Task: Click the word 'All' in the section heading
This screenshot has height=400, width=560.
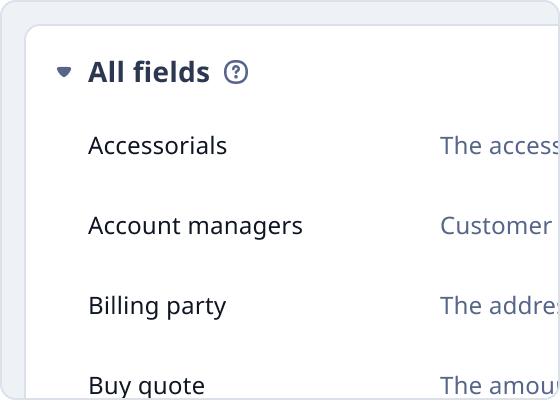Action: click(x=106, y=72)
